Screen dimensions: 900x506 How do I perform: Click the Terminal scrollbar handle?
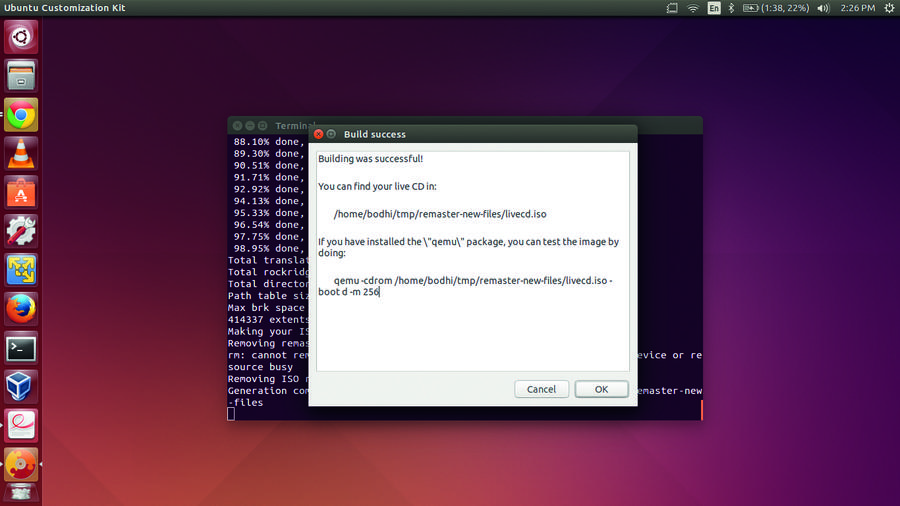701,410
